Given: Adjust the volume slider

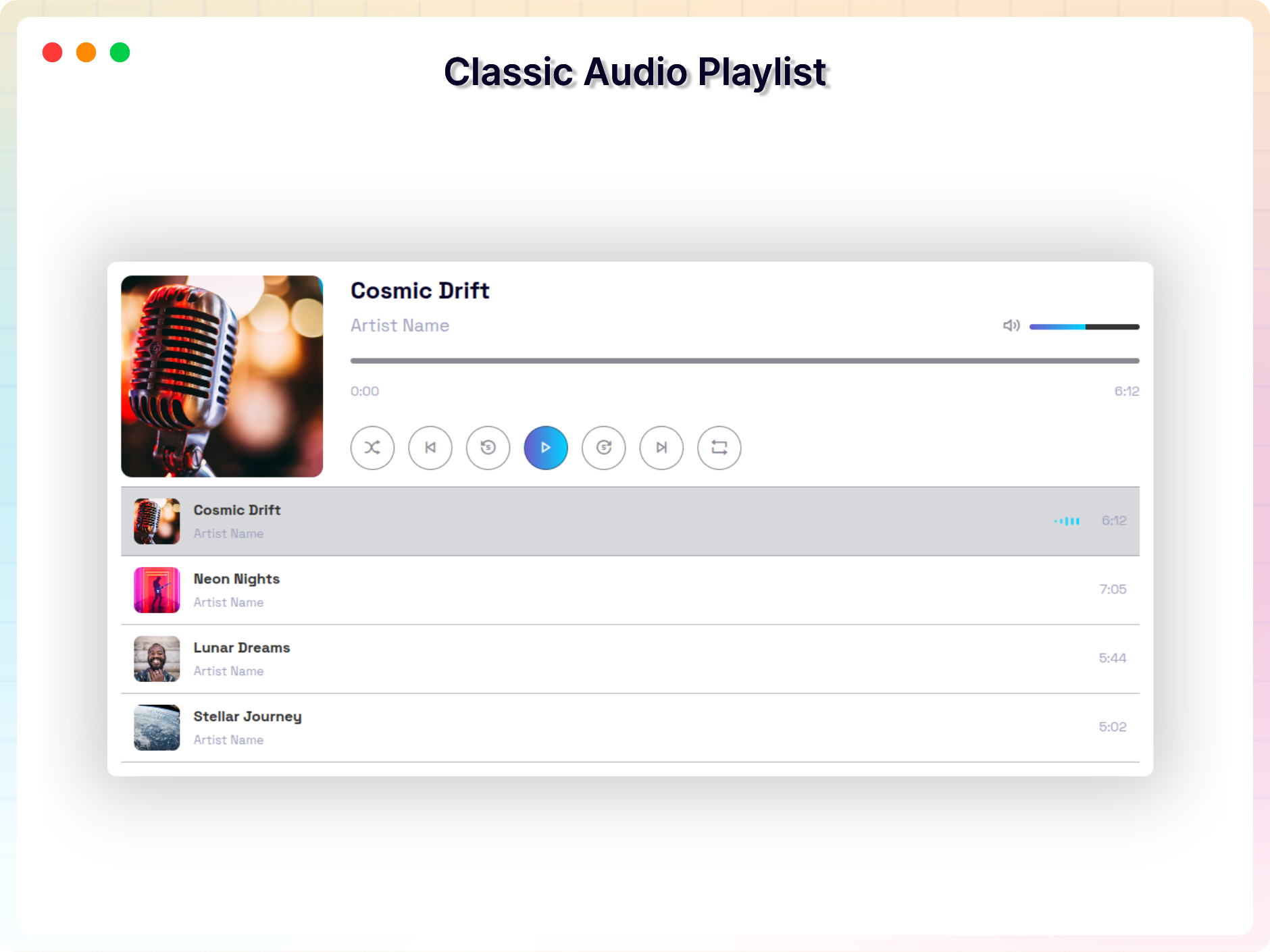Looking at the screenshot, I should click(1084, 326).
